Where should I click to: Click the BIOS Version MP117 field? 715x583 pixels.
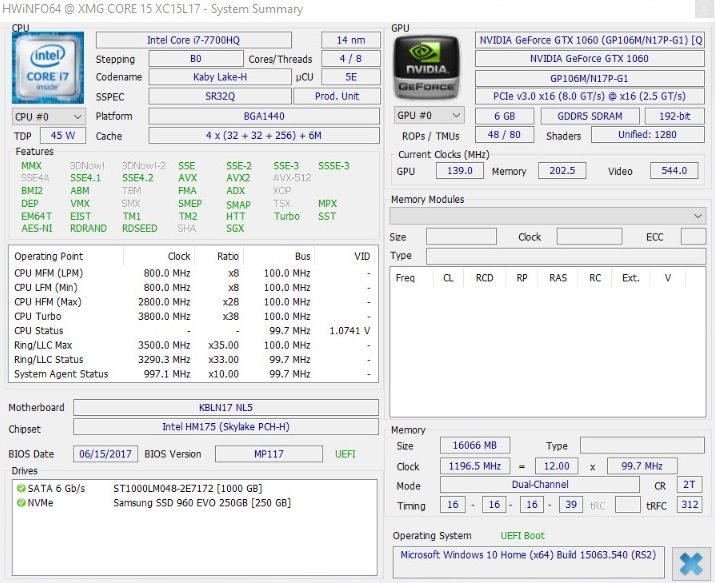269,454
